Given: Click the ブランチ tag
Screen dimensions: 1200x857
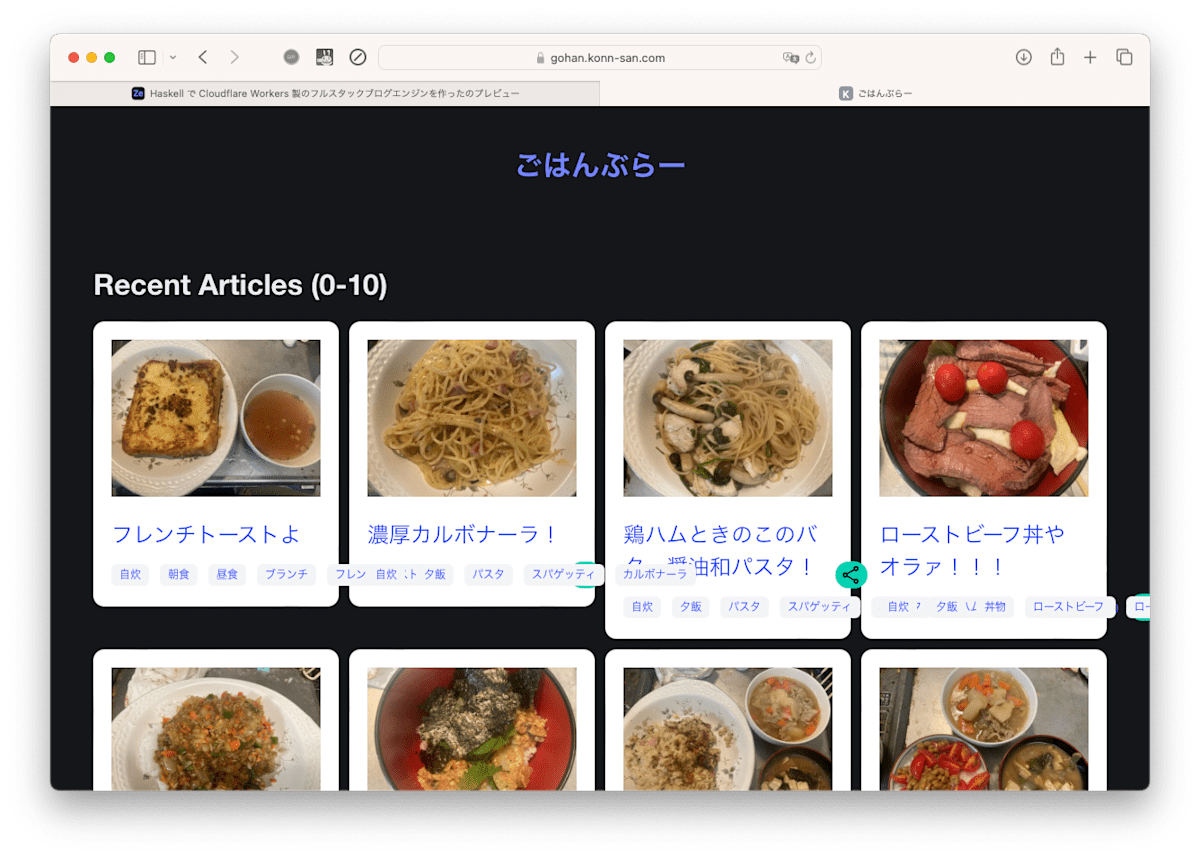Looking at the screenshot, I should pos(287,575).
